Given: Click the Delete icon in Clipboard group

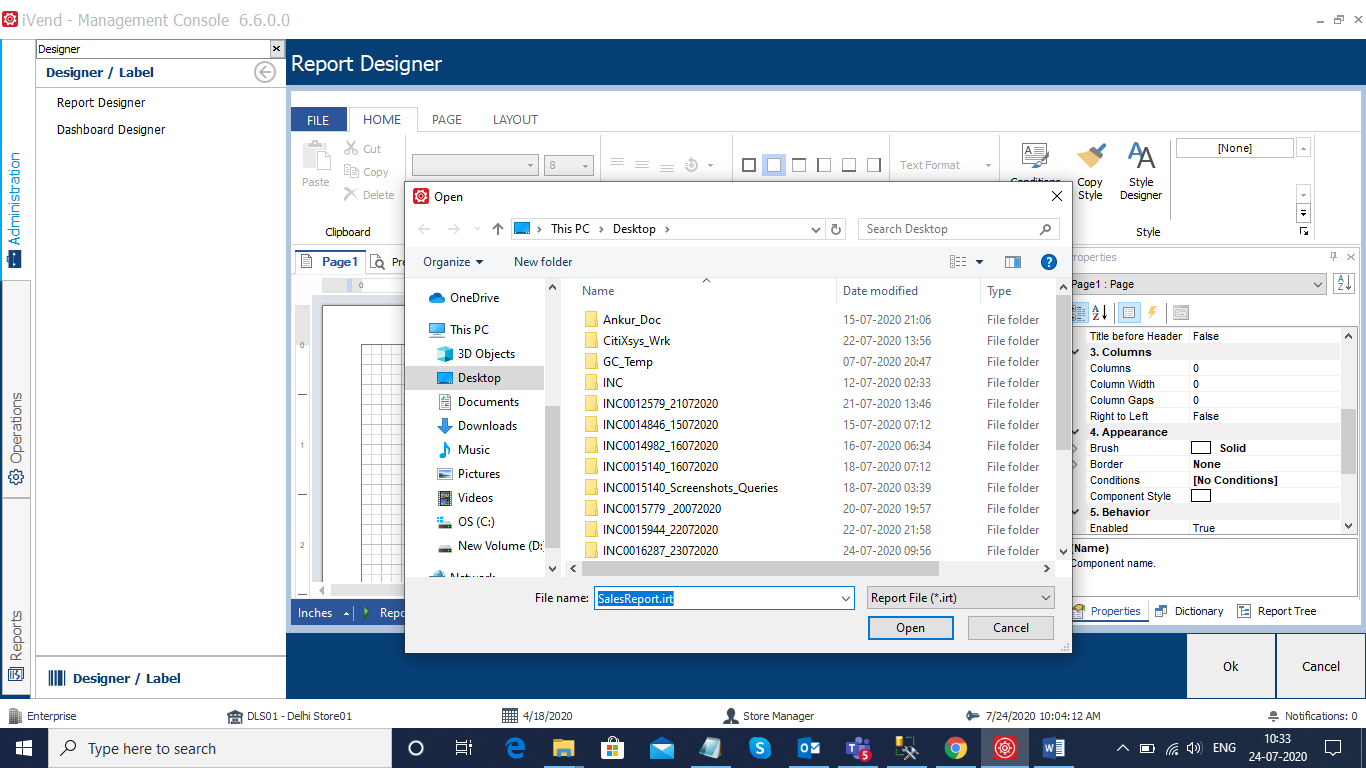Looking at the screenshot, I should [x=351, y=195].
